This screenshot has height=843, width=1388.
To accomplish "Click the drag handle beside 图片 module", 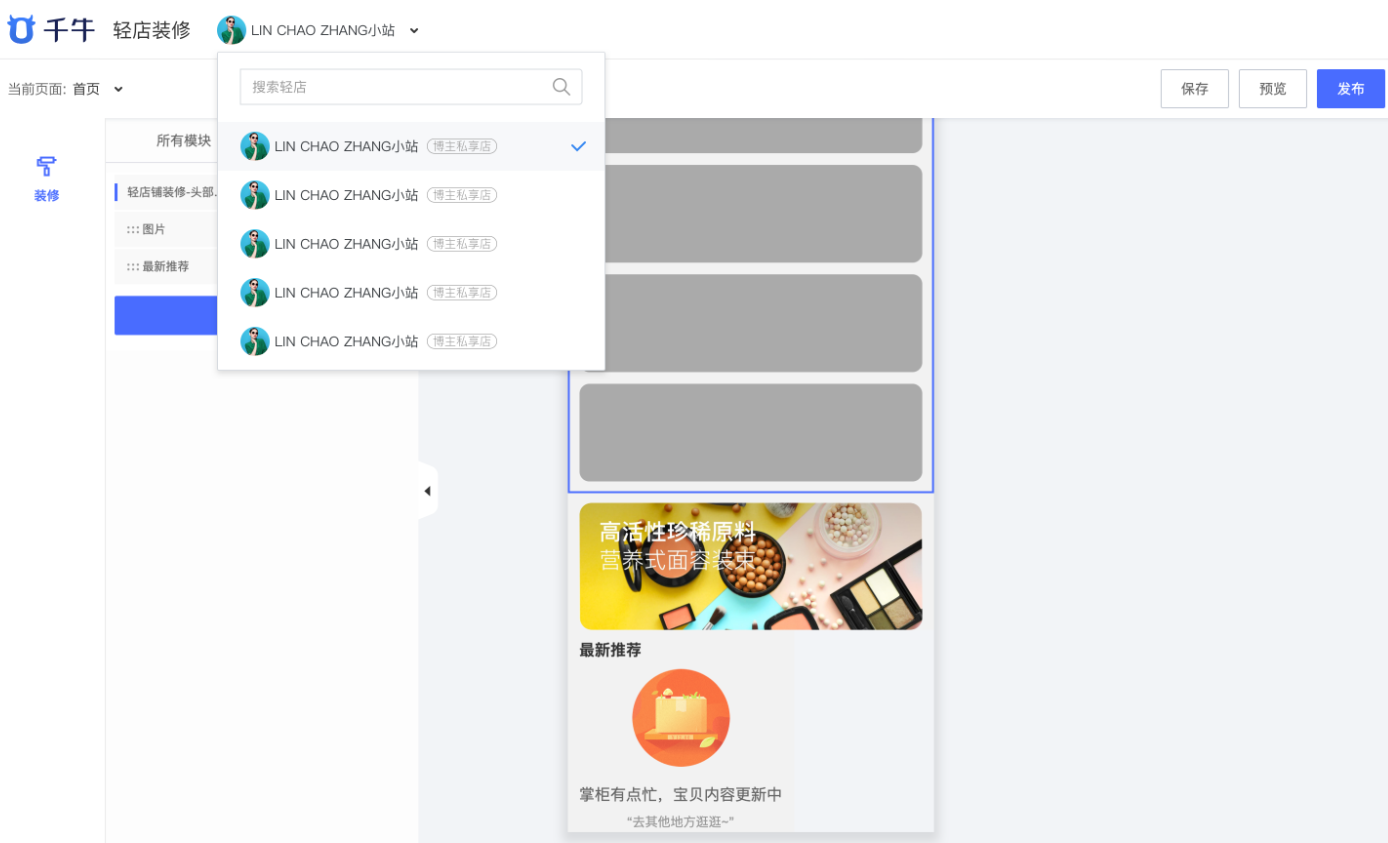I will pyautogui.click(x=132, y=230).
